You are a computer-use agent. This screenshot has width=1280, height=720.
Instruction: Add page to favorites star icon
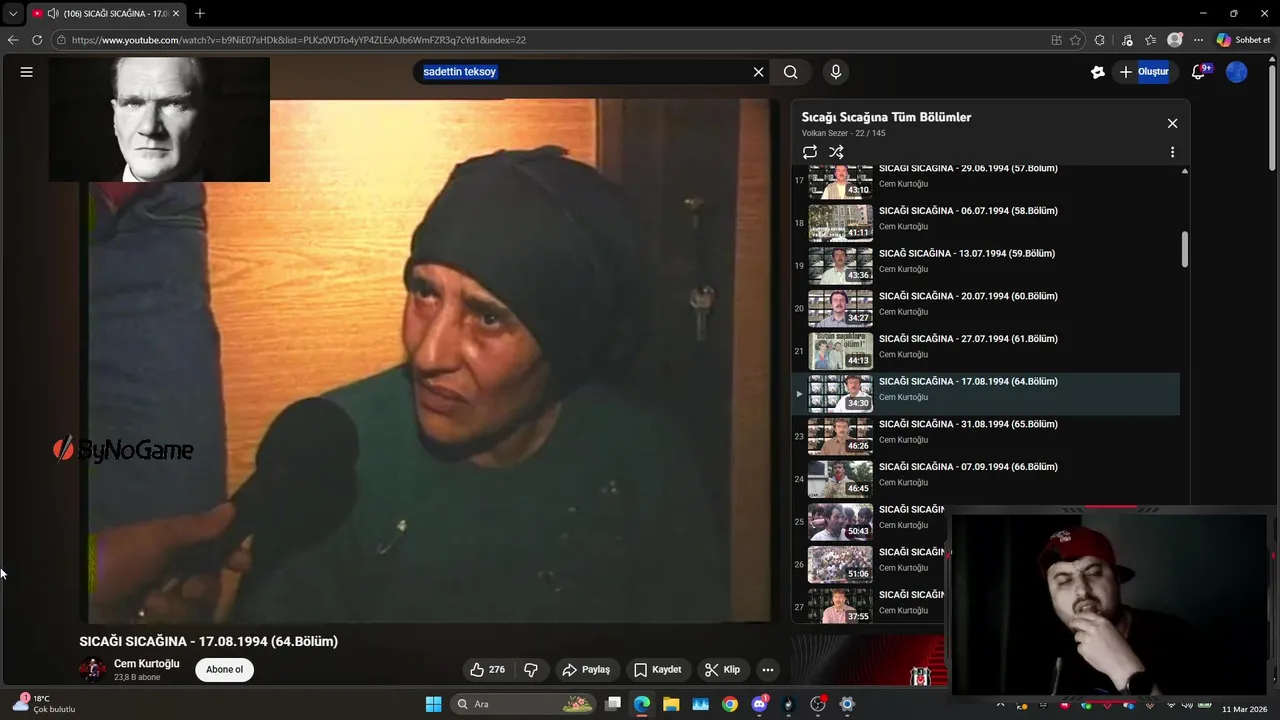[1075, 40]
